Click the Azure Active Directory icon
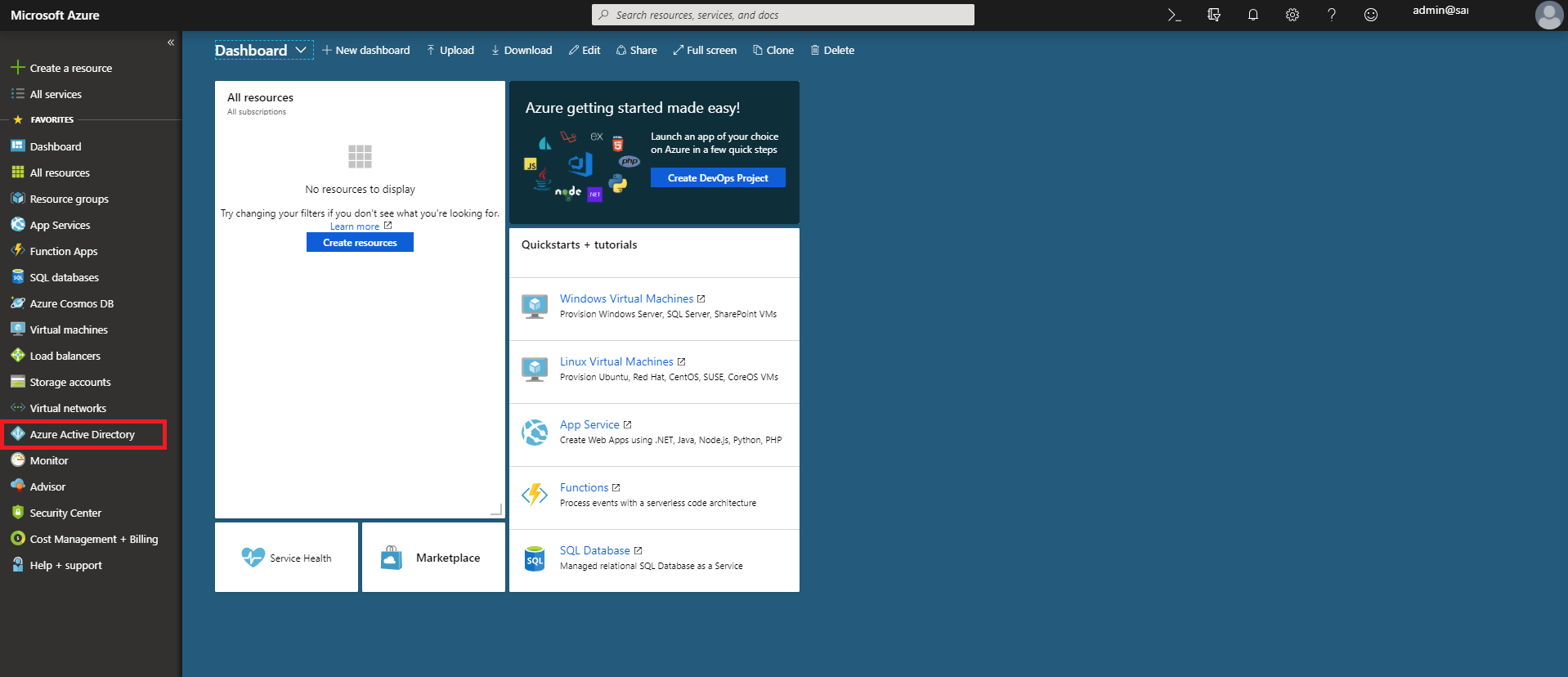The image size is (1568, 677). click(18, 433)
